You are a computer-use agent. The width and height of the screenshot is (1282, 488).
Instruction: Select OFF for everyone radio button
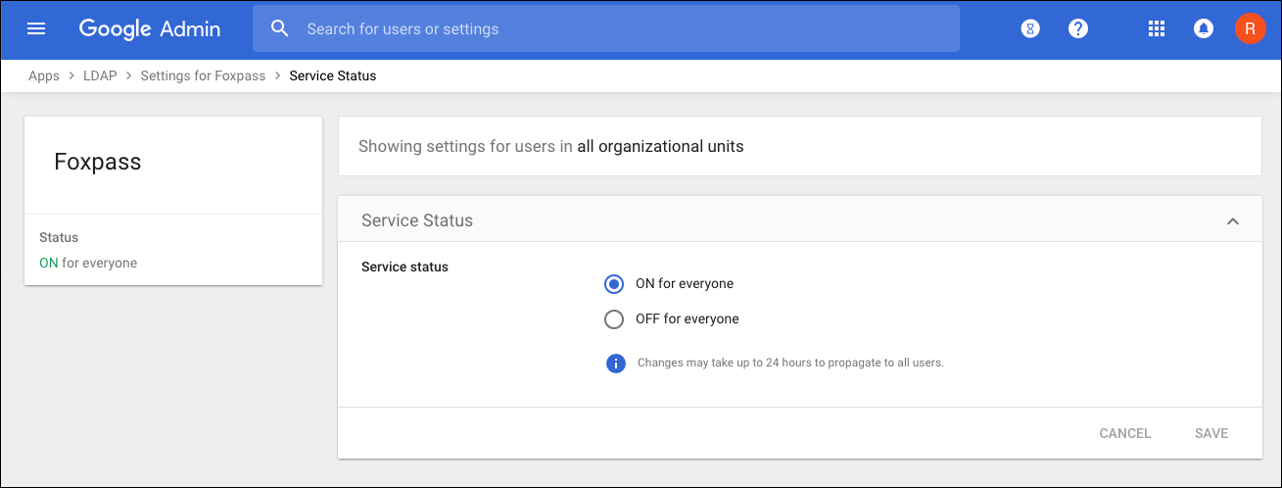click(x=614, y=320)
